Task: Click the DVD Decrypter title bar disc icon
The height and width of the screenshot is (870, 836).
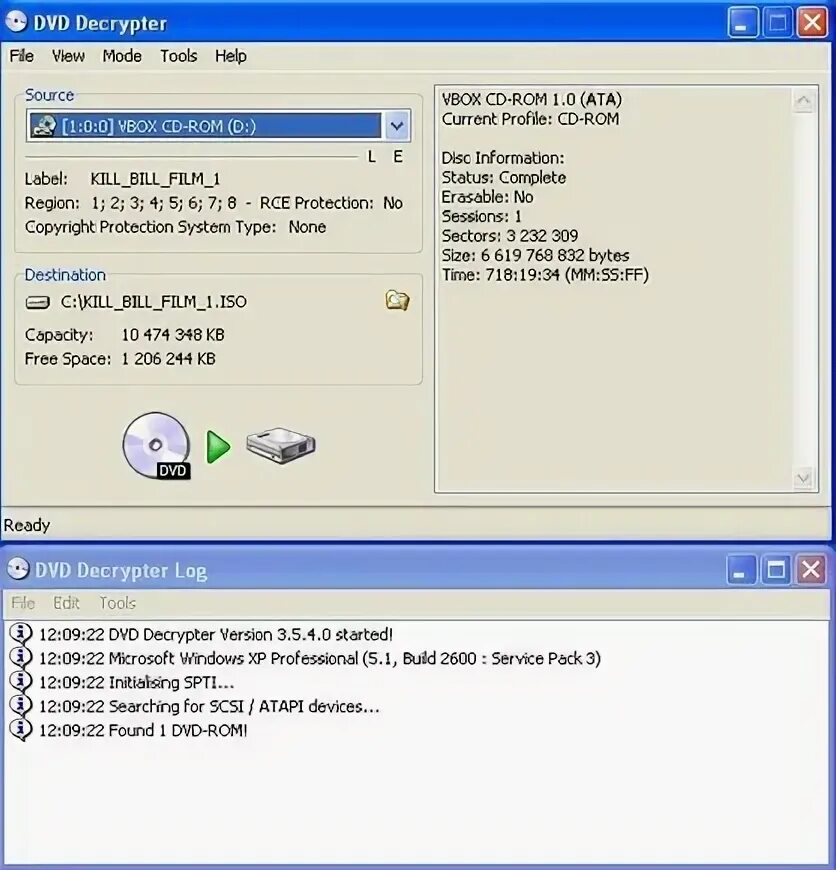Action: click(x=16, y=22)
